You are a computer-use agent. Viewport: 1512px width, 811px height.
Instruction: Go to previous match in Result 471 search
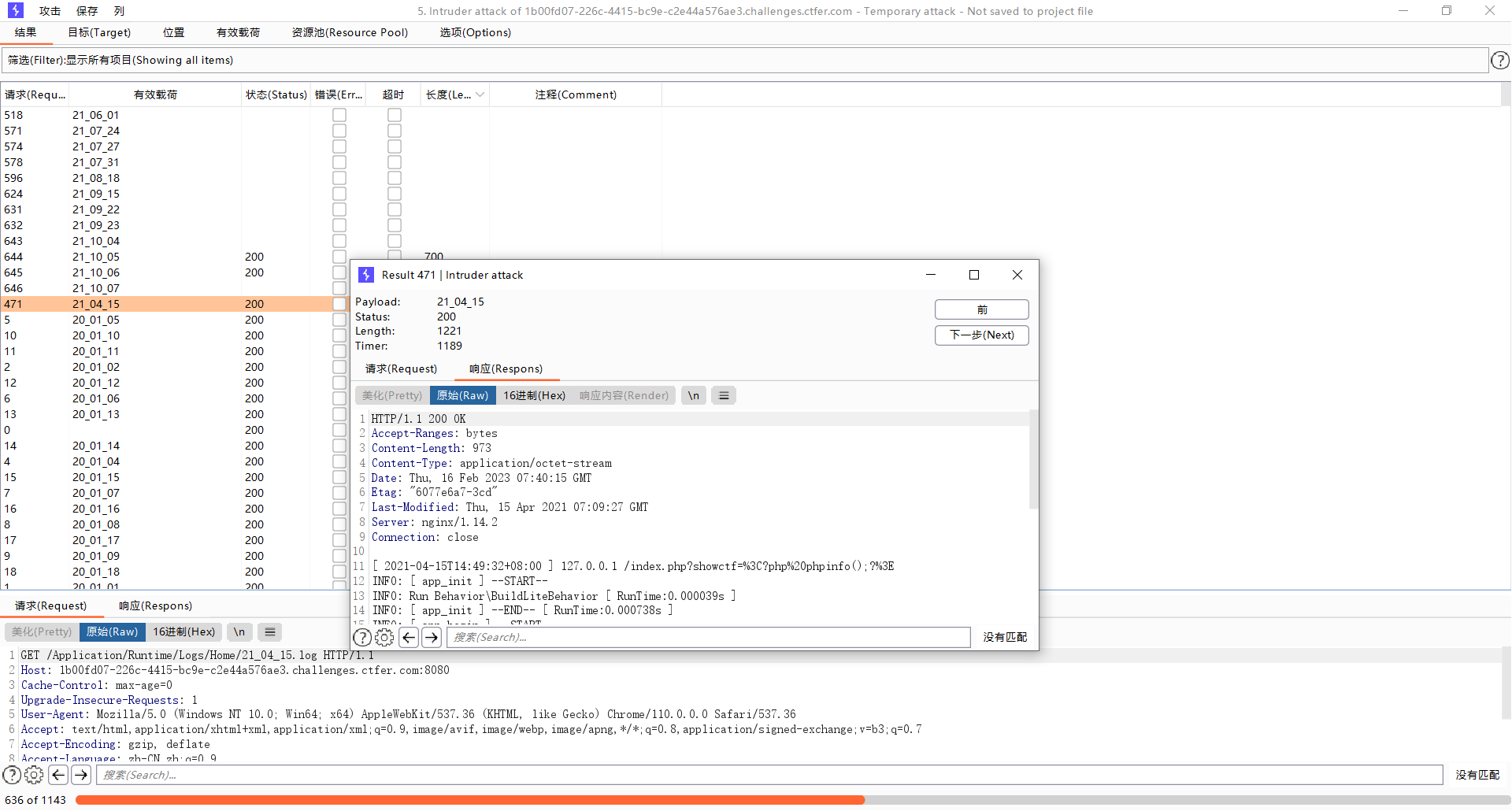pos(409,637)
